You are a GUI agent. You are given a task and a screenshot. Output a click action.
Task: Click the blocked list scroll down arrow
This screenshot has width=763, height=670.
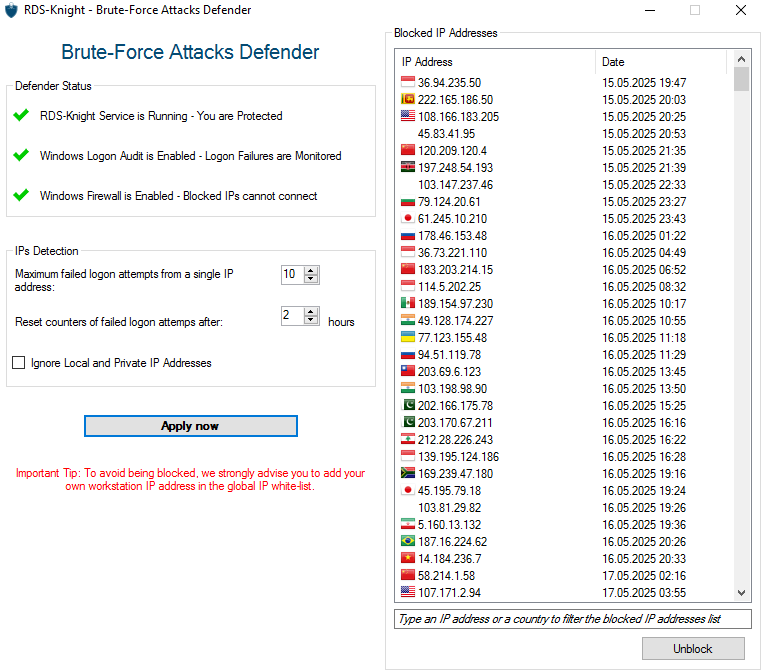[x=741, y=593]
